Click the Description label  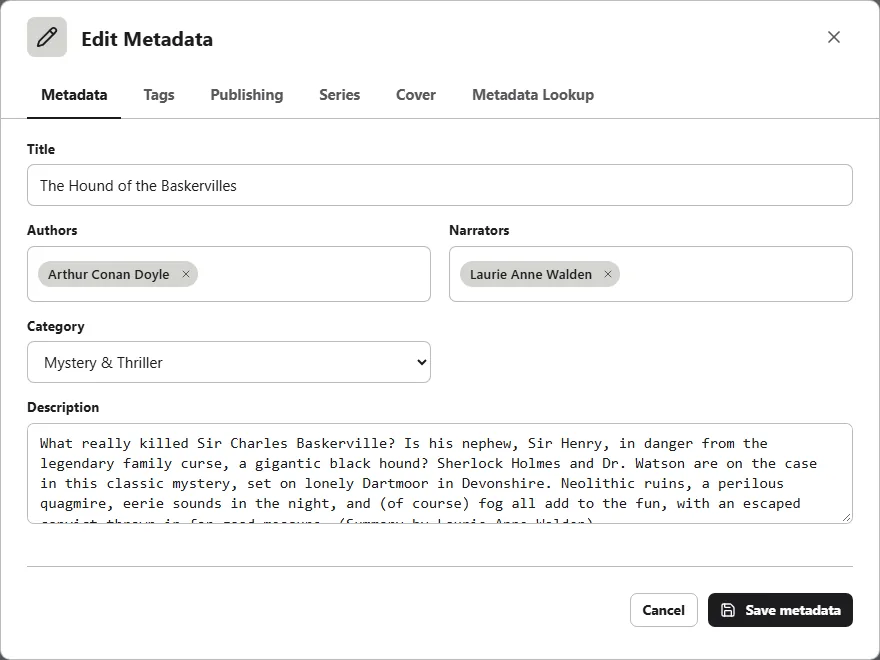click(x=63, y=407)
